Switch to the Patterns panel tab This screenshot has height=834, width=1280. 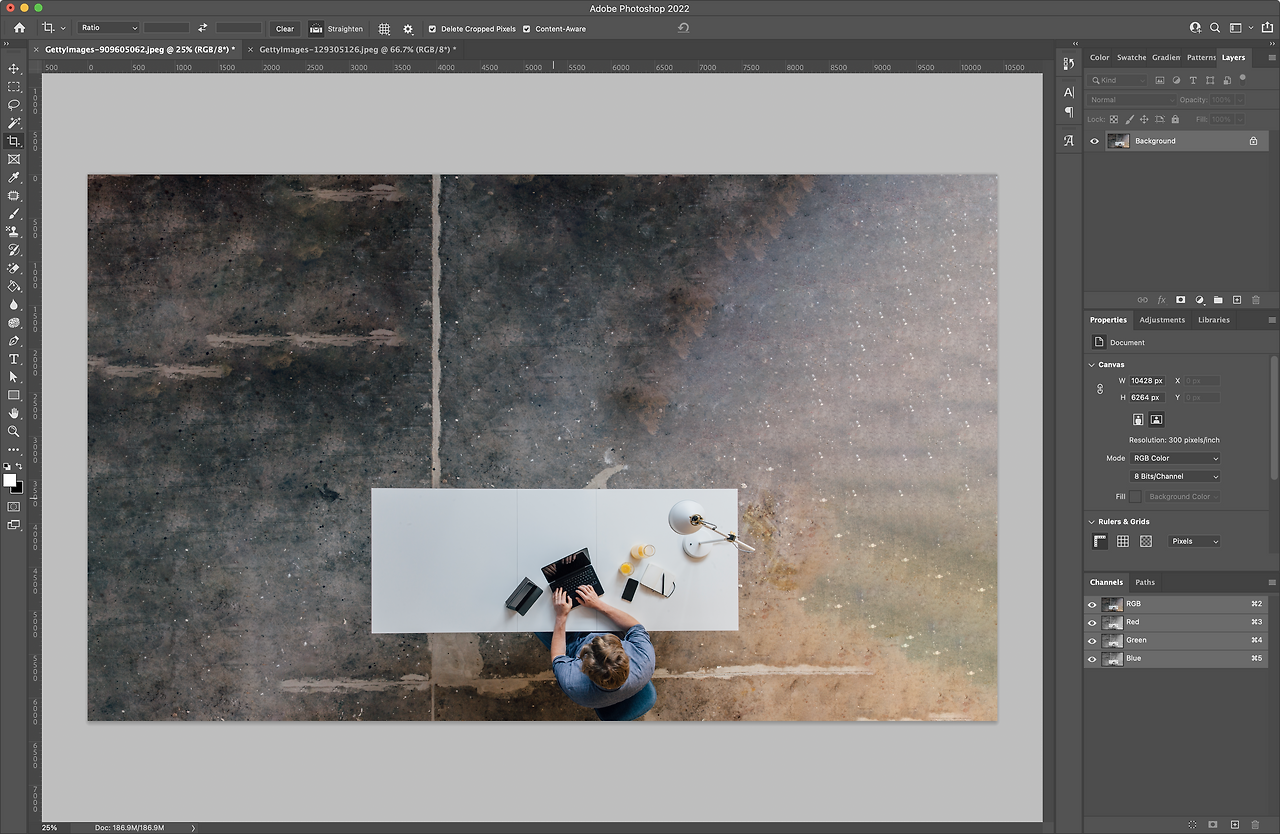[1201, 58]
